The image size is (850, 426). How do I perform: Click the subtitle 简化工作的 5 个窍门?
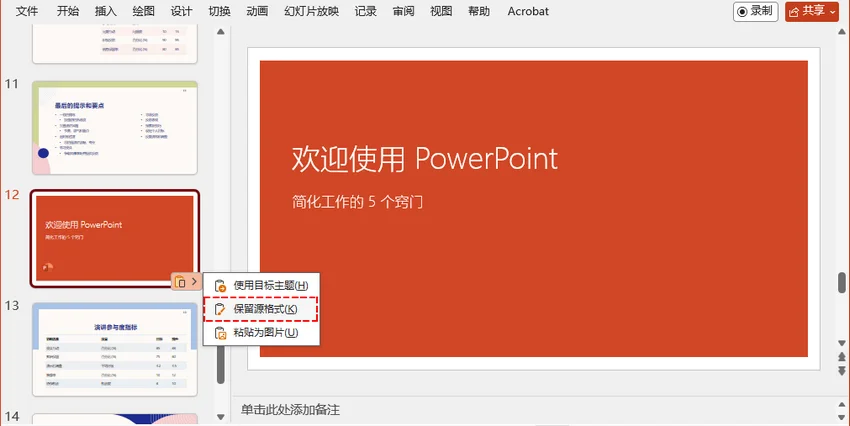[x=357, y=202]
